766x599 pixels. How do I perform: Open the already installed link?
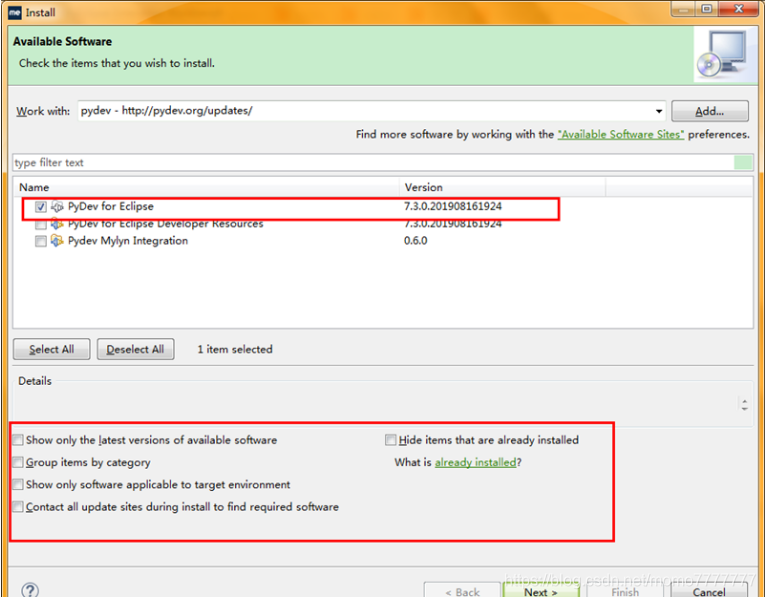click(475, 463)
